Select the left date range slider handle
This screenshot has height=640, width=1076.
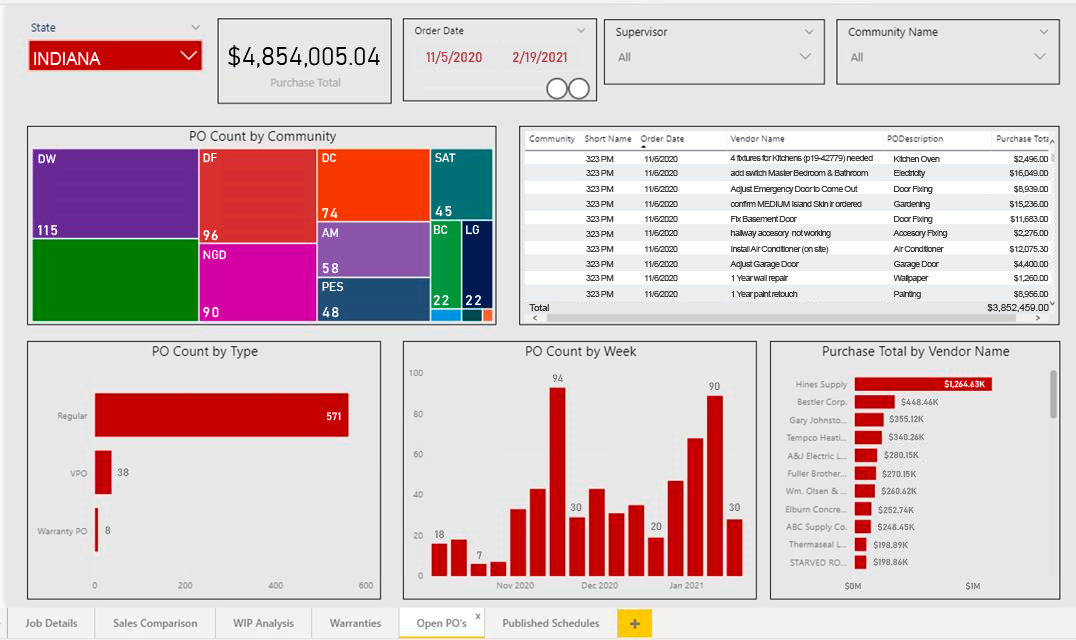pos(557,88)
